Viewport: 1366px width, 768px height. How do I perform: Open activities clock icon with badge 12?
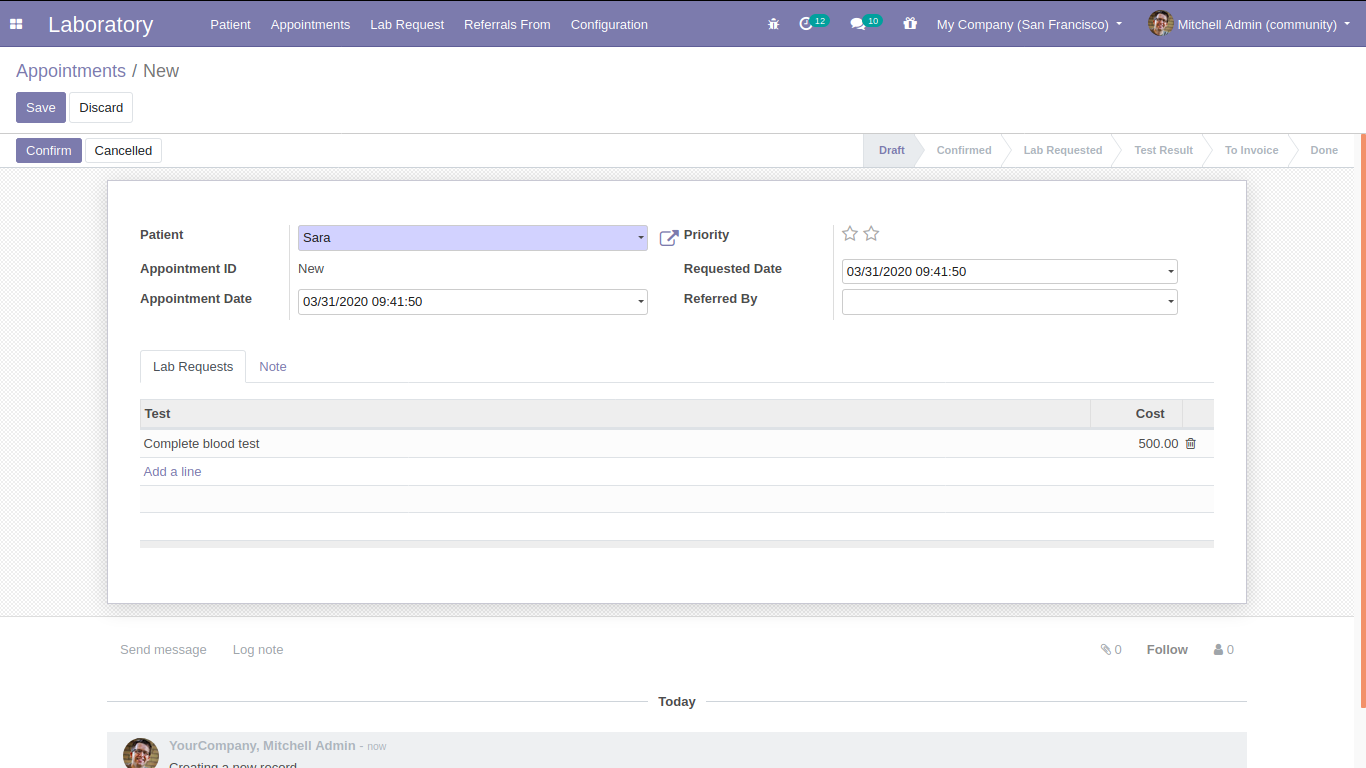[807, 24]
